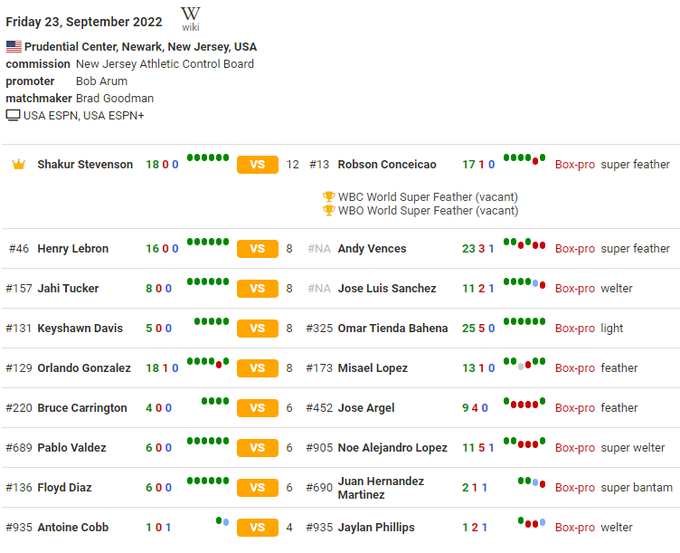Open VS details for Antoine Cobb bout
Image resolution: width=680 pixels, height=553 pixels.
[x=257, y=527]
